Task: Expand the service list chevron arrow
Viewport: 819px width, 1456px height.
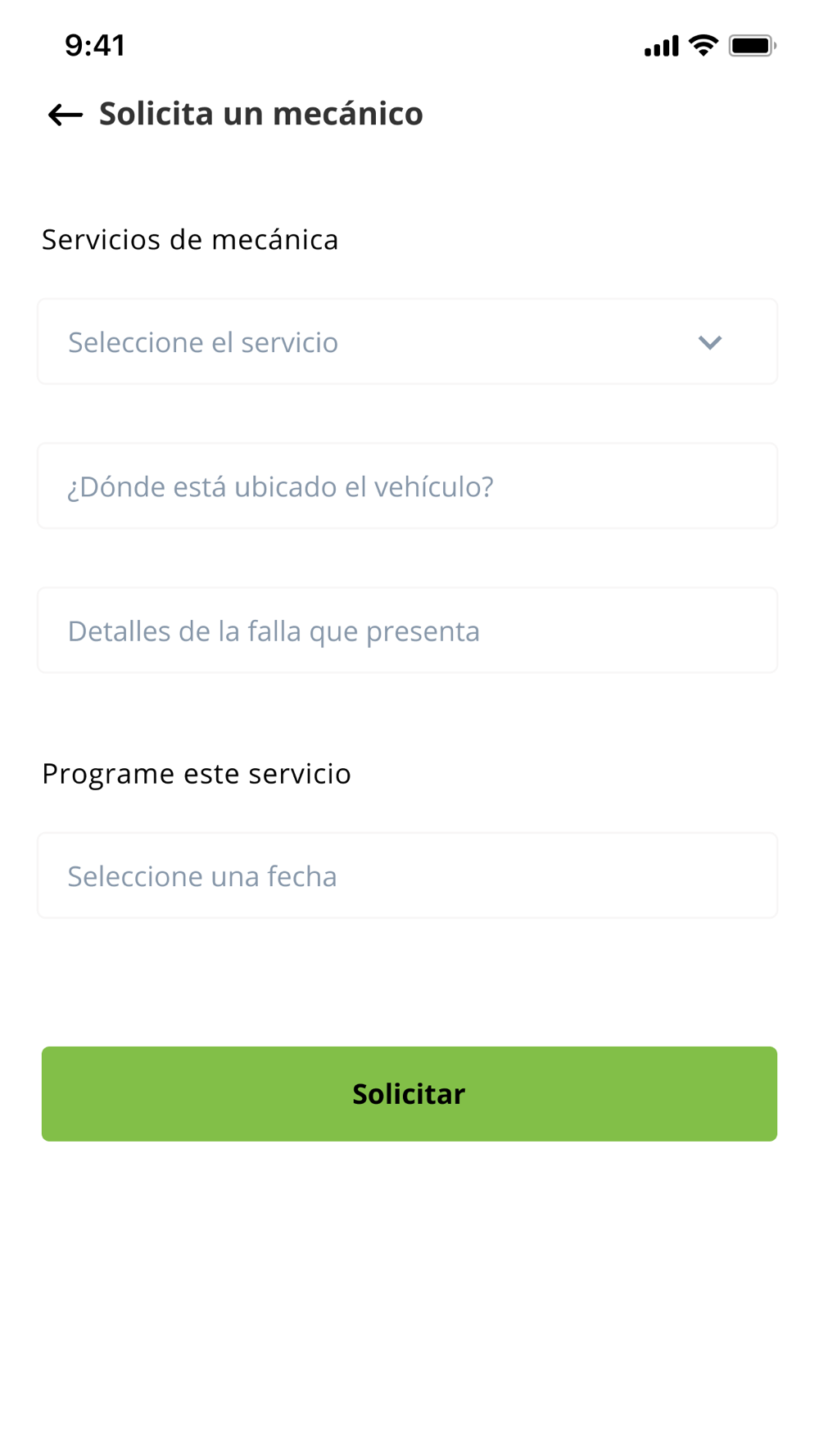Action: (710, 342)
